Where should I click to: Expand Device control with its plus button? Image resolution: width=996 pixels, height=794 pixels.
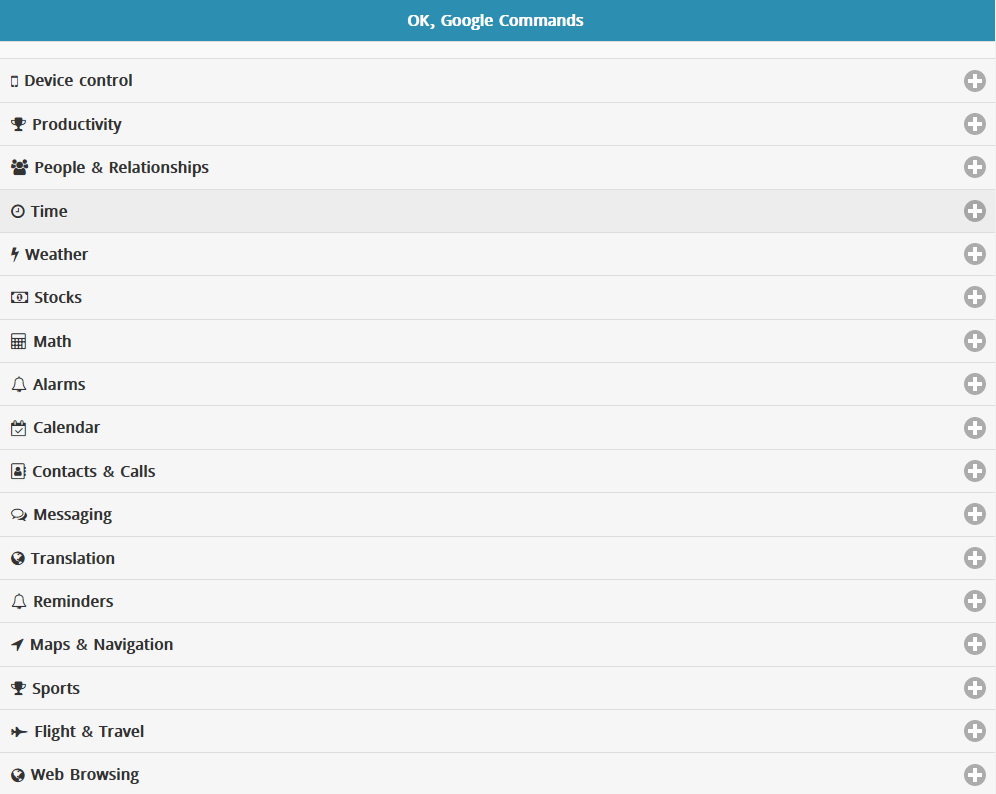coord(974,81)
